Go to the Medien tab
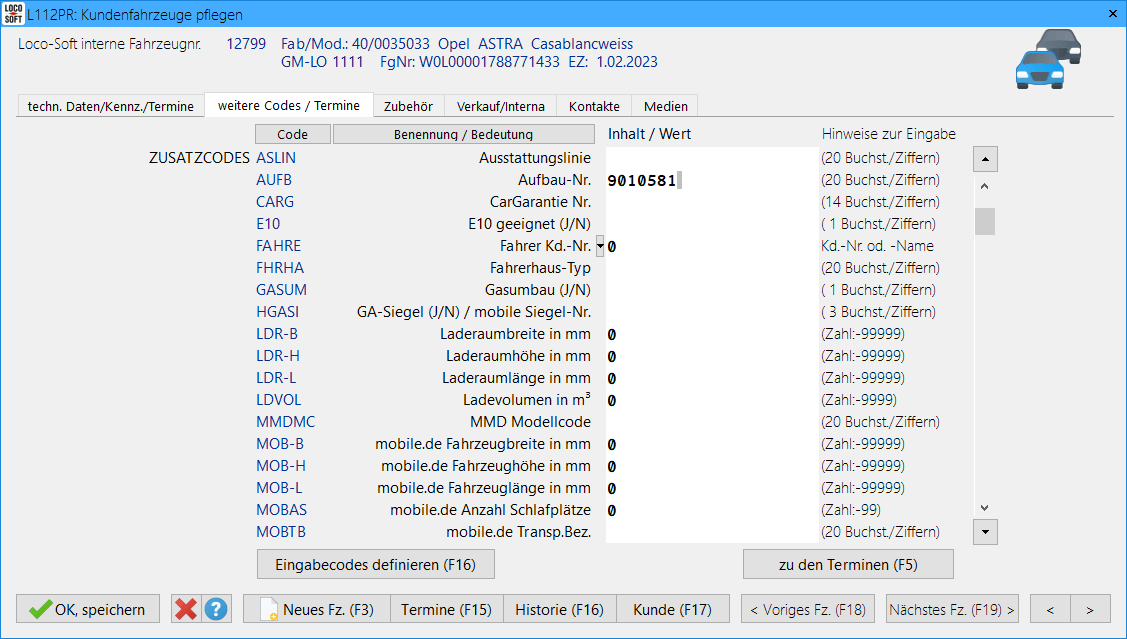 click(665, 106)
